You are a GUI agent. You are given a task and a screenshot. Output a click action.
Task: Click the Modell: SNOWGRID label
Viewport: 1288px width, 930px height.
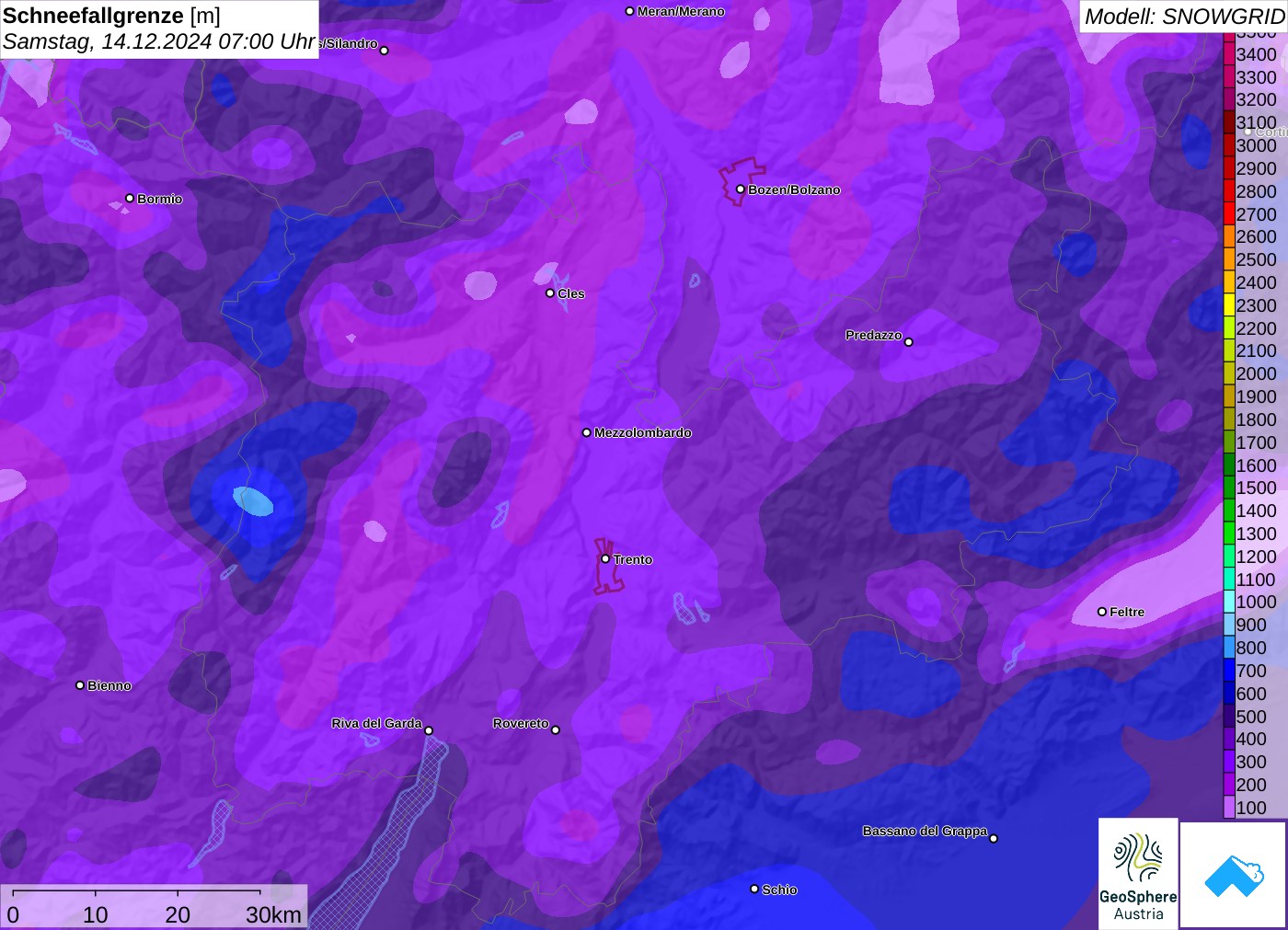click(x=1184, y=17)
